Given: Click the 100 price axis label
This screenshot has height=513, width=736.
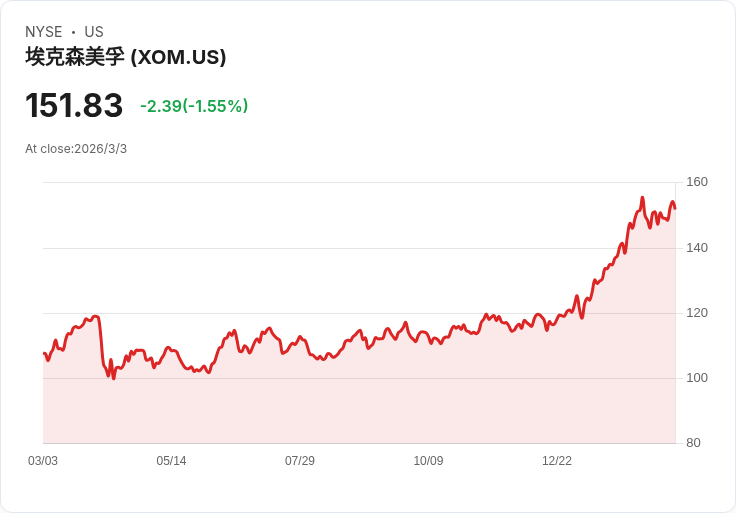Looking at the screenshot, I should (697, 378).
